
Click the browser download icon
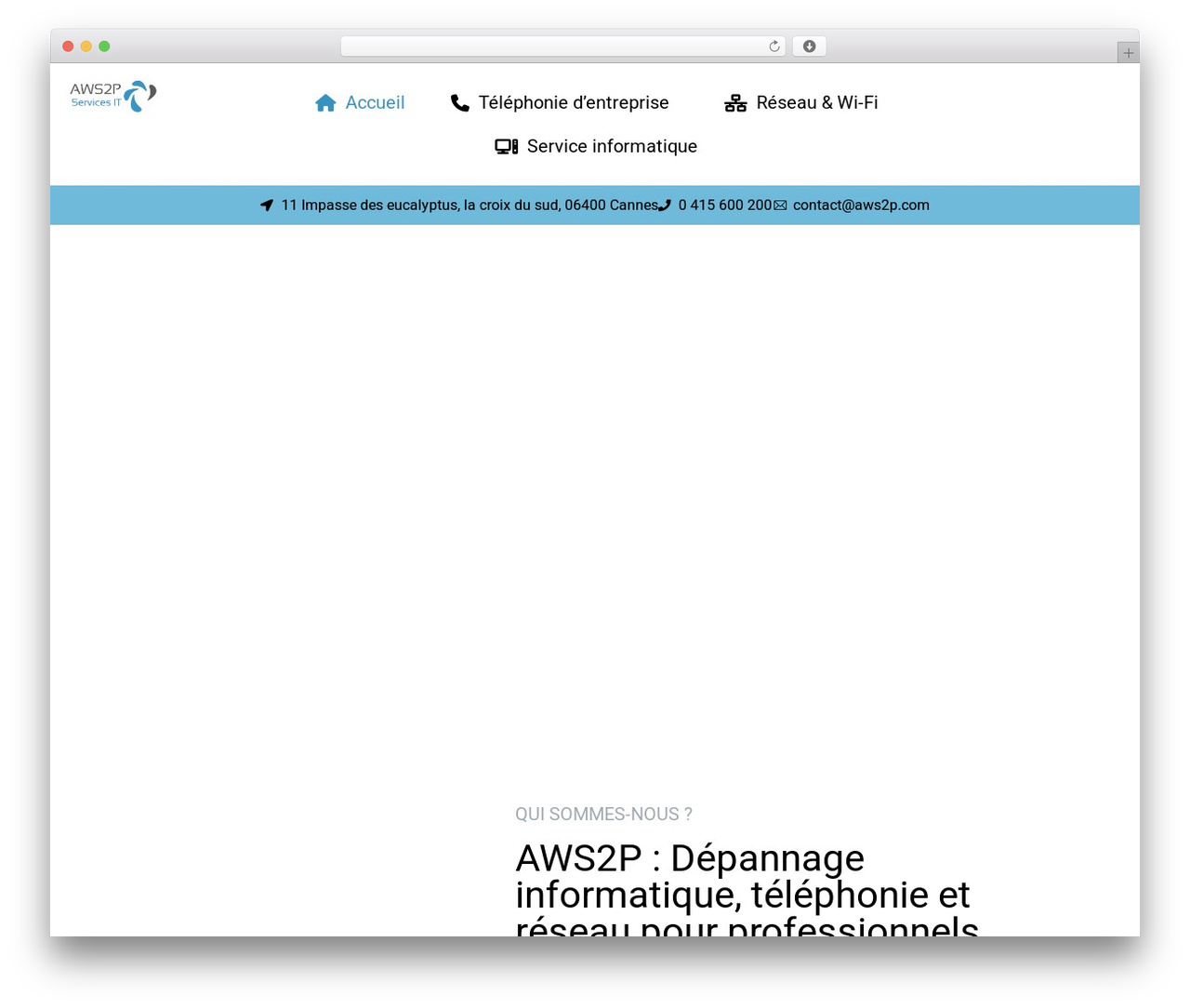pos(810,46)
